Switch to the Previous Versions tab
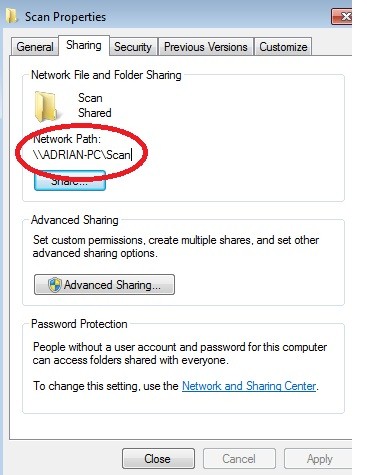Image resolution: width=367 pixels, height=475 pixels. pos(206,47)
